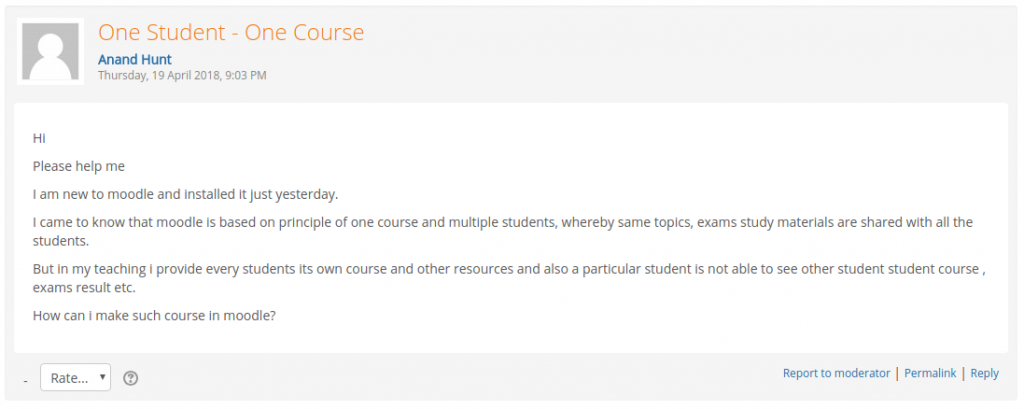The image size is (1024, 409).
Task: Click the 'But in my teaching' line
Action: [x=509, y=269]
